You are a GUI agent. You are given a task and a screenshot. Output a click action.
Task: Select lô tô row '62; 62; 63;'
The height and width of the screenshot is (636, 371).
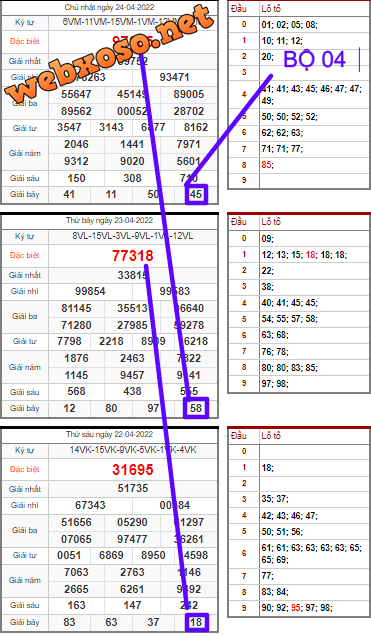(282, 133)
